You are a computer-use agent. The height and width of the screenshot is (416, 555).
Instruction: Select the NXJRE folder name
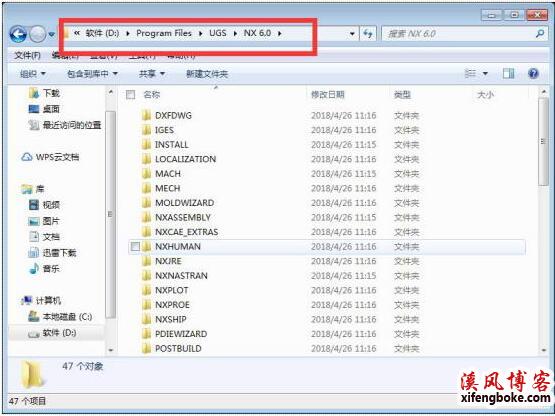point(168,261)
